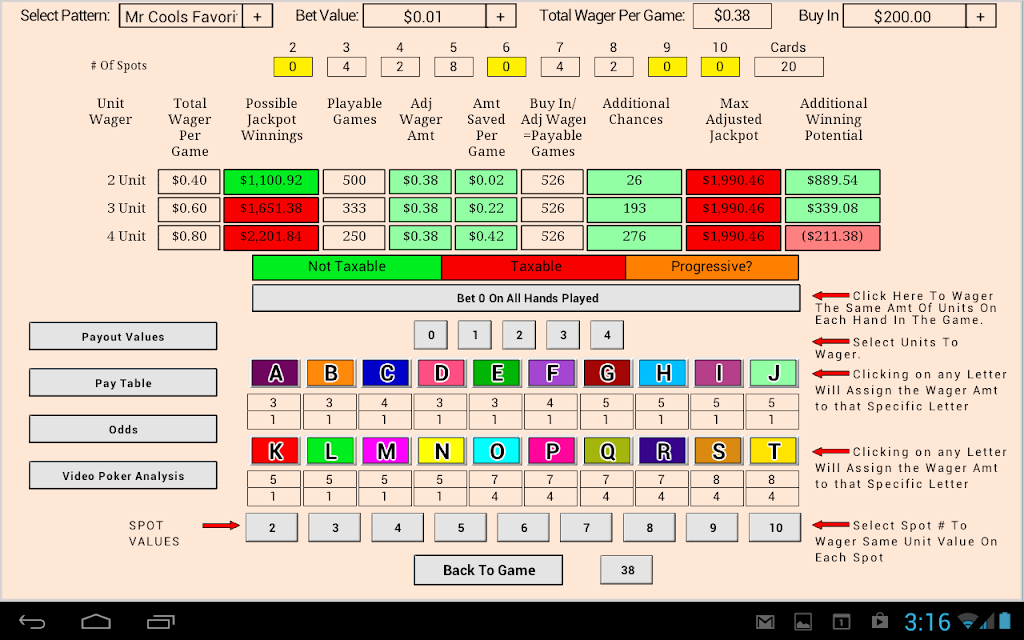This screenshot has width=1024, height=640.
Task: Open the recent apps icon
Action: click(160, 622)
